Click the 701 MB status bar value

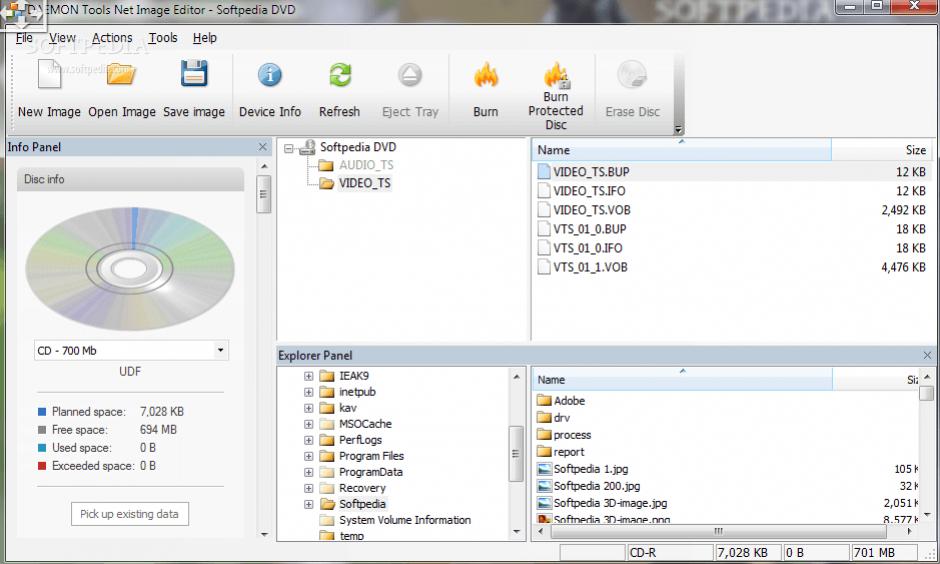pyautogui.click(x=884, y=553)
